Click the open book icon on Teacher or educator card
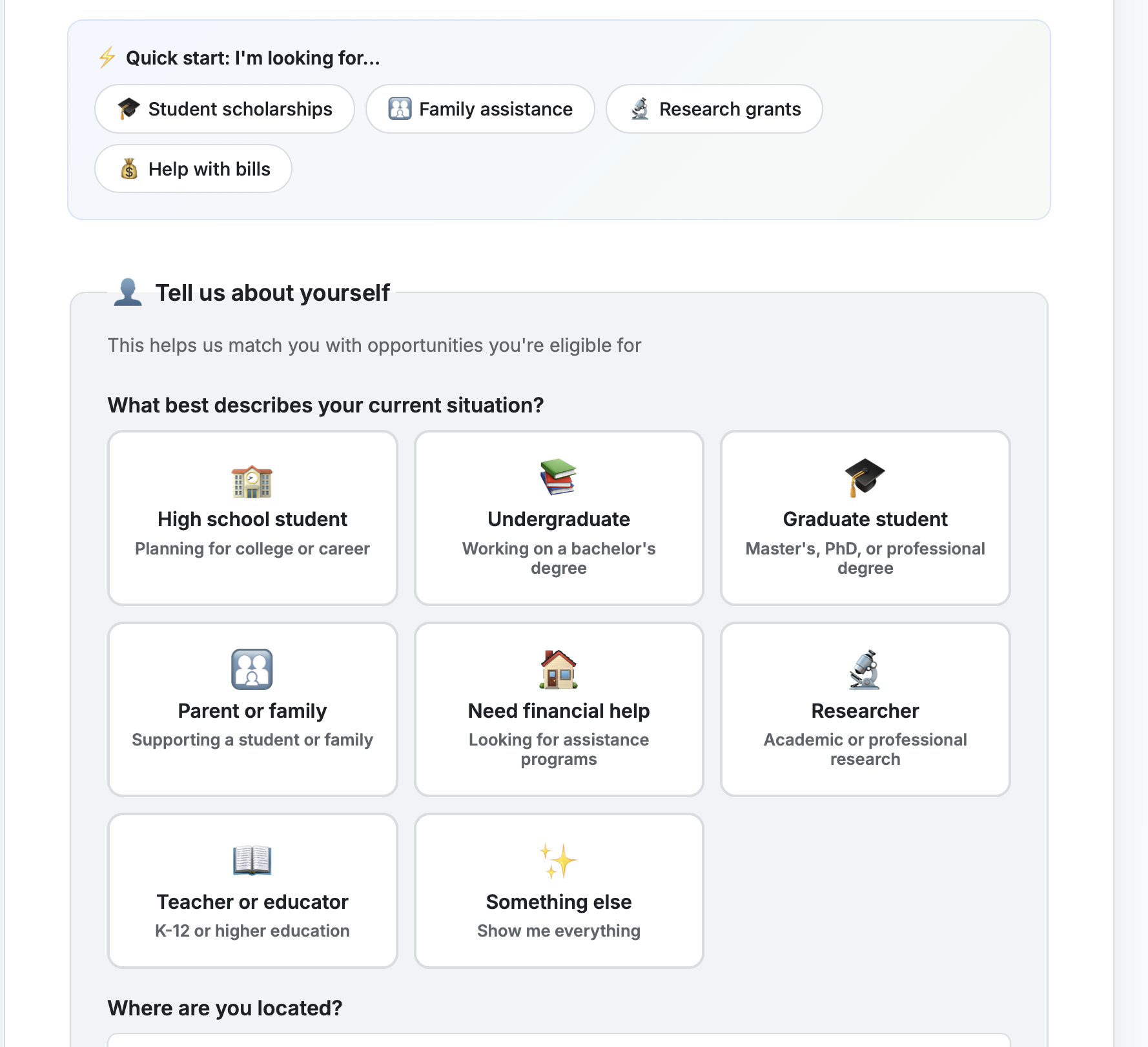Image resolution: width=1148 pixels, height=1047 pixels. coord(252,861)
